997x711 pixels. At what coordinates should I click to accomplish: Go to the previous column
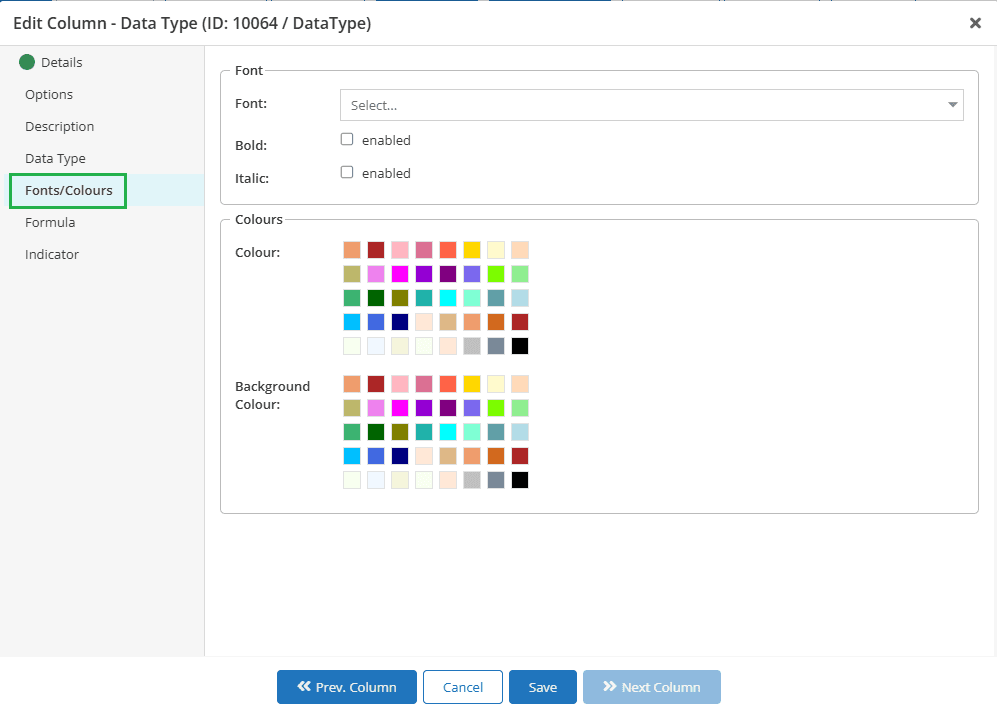tap(347, 687)
